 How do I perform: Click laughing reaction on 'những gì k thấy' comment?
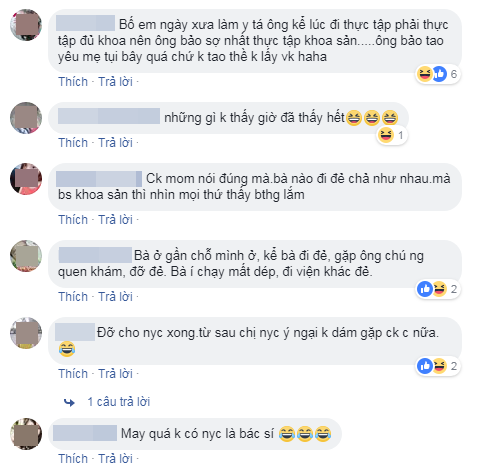[386, 135]
